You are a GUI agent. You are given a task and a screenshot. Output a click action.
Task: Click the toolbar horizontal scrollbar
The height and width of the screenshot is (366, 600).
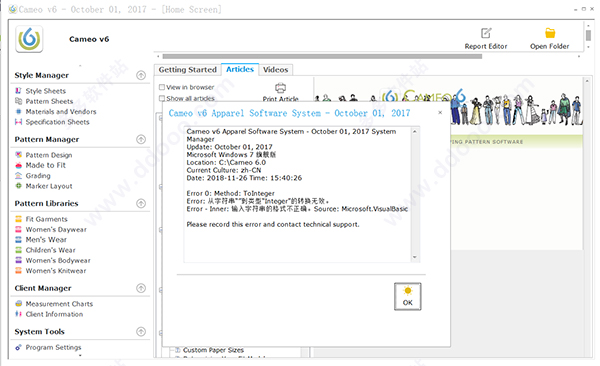pyautogui.click(x=322, y=56)
